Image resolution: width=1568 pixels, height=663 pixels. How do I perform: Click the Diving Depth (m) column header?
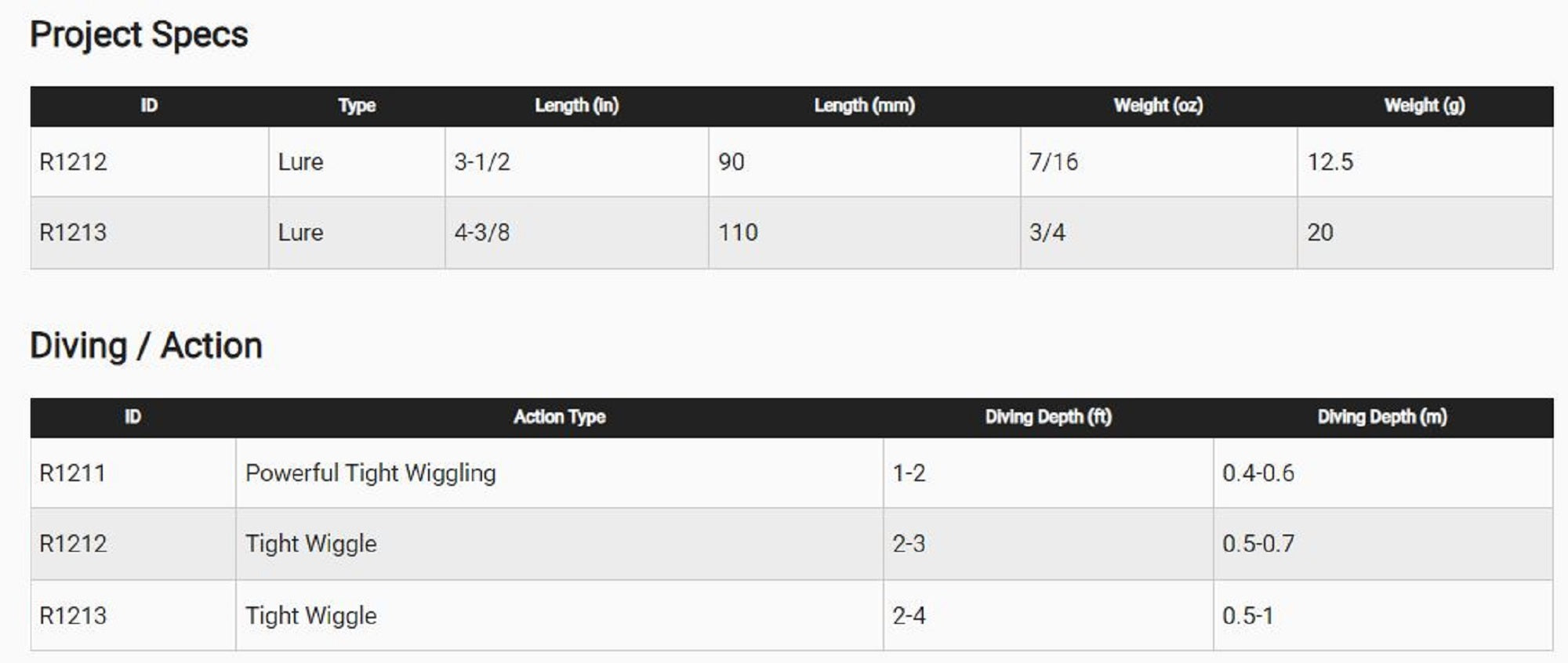coord(1382,417)
